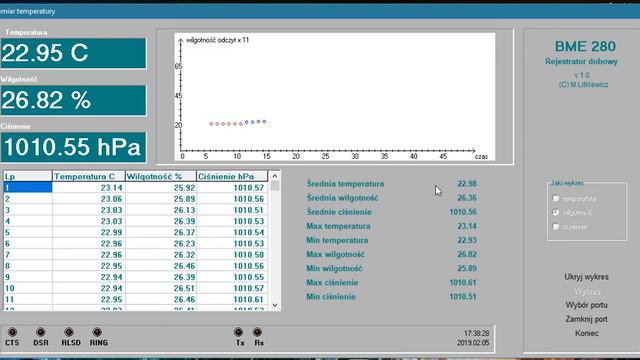Screen dimensions: 640x360
Task: Click the 1010.55 hPa pressure display
Action: pos(73,147)
